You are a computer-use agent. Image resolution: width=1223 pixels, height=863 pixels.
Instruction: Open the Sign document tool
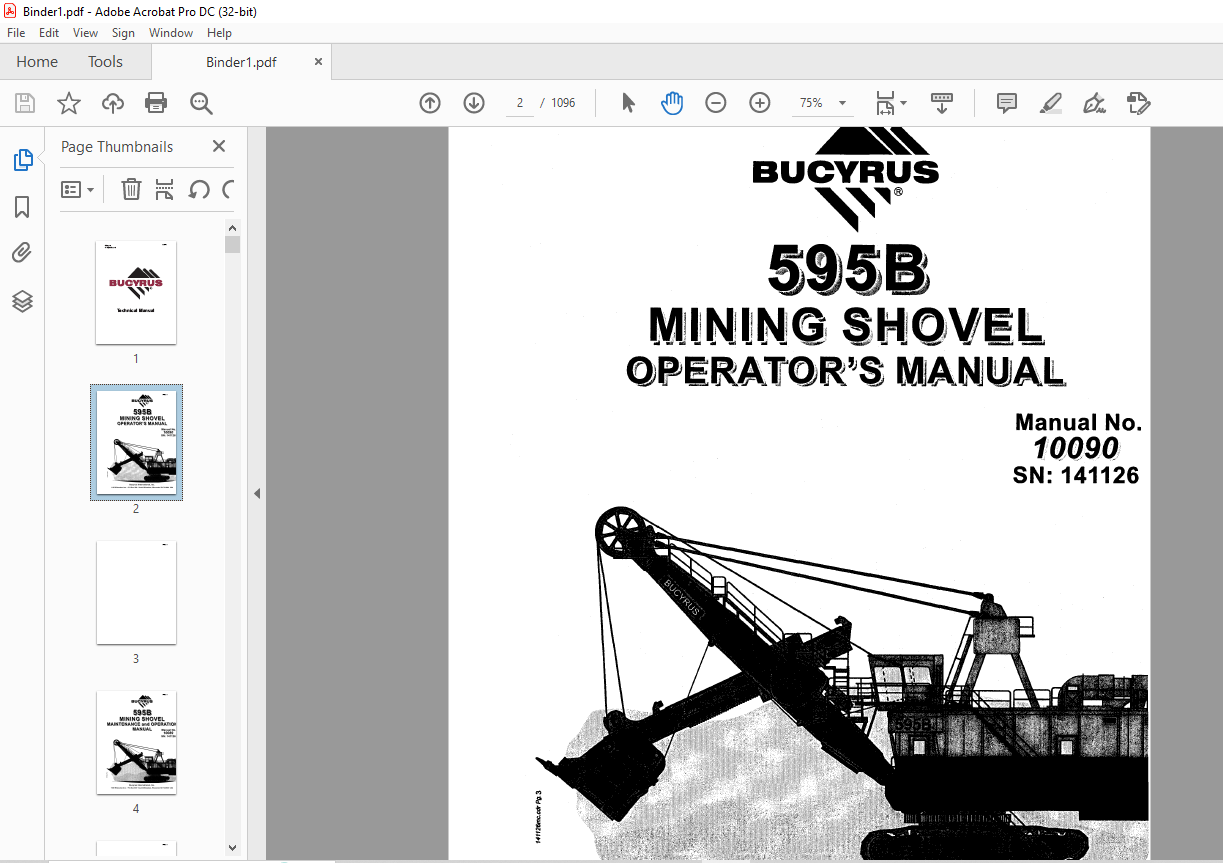coord(1094,103)
